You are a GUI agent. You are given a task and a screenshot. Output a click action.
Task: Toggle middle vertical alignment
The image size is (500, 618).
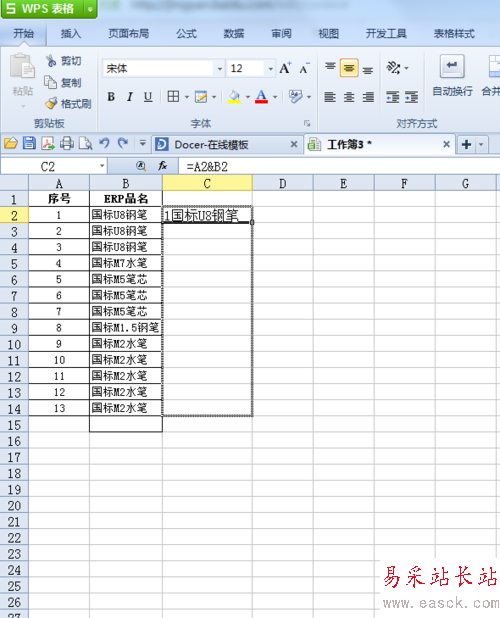349,68
